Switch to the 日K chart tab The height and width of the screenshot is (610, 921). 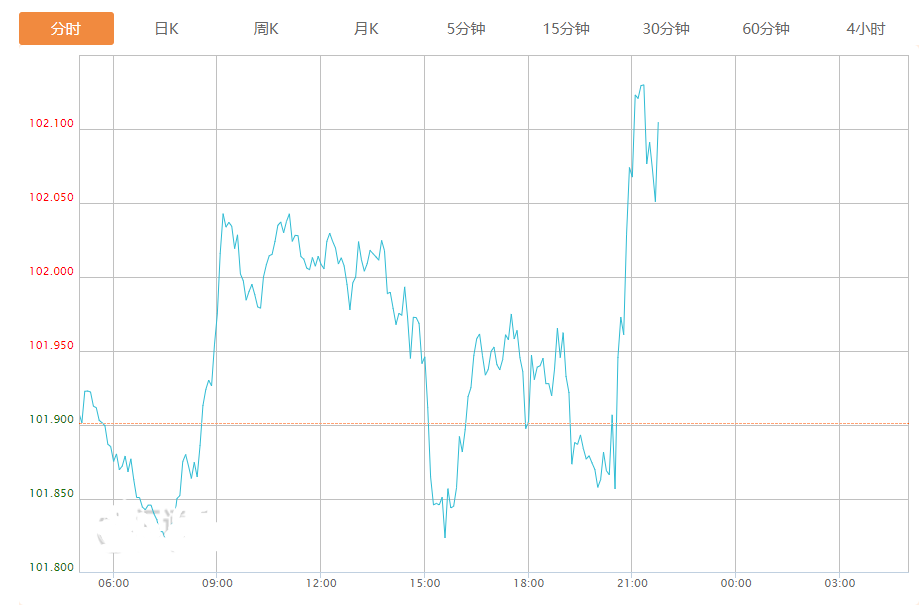(x=166, y=29)
